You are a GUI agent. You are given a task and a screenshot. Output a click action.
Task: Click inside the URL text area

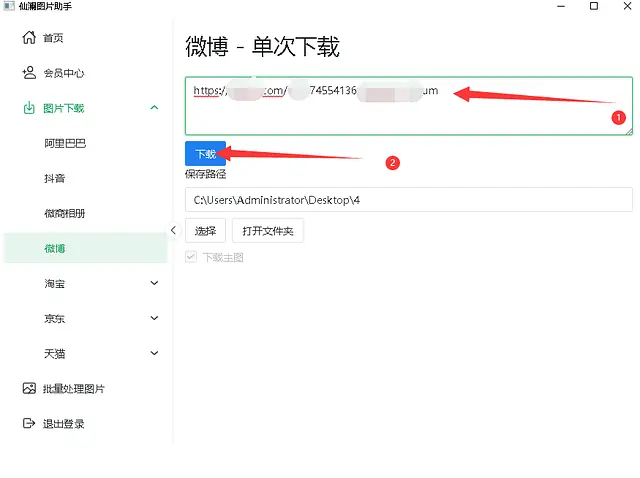409,106
